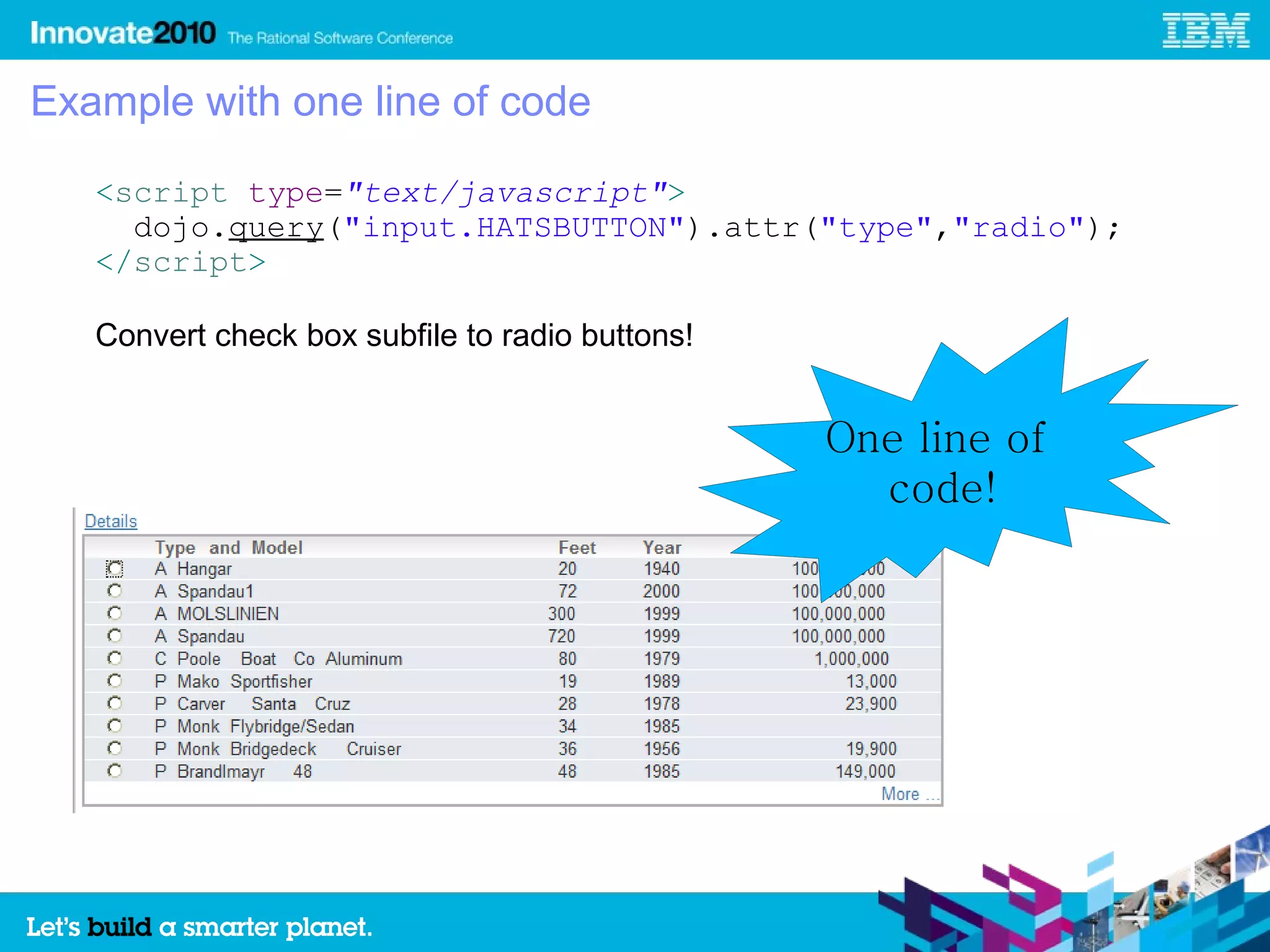Click the feet value 300
Image resolution: width=1270 pixels, height=952 pixels.
[x=562, y=614]
